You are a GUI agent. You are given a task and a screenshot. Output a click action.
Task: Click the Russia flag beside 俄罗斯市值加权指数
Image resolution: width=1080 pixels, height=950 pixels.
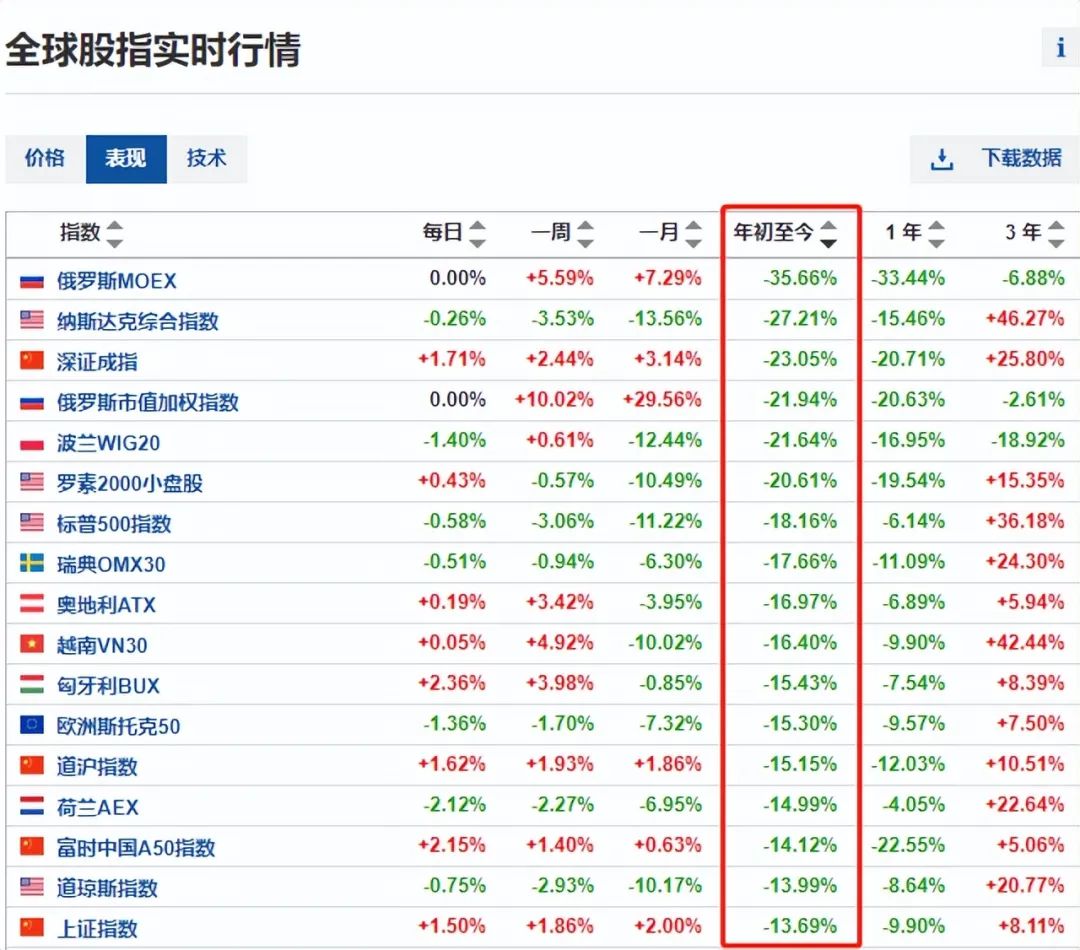[x=32, y=402]
